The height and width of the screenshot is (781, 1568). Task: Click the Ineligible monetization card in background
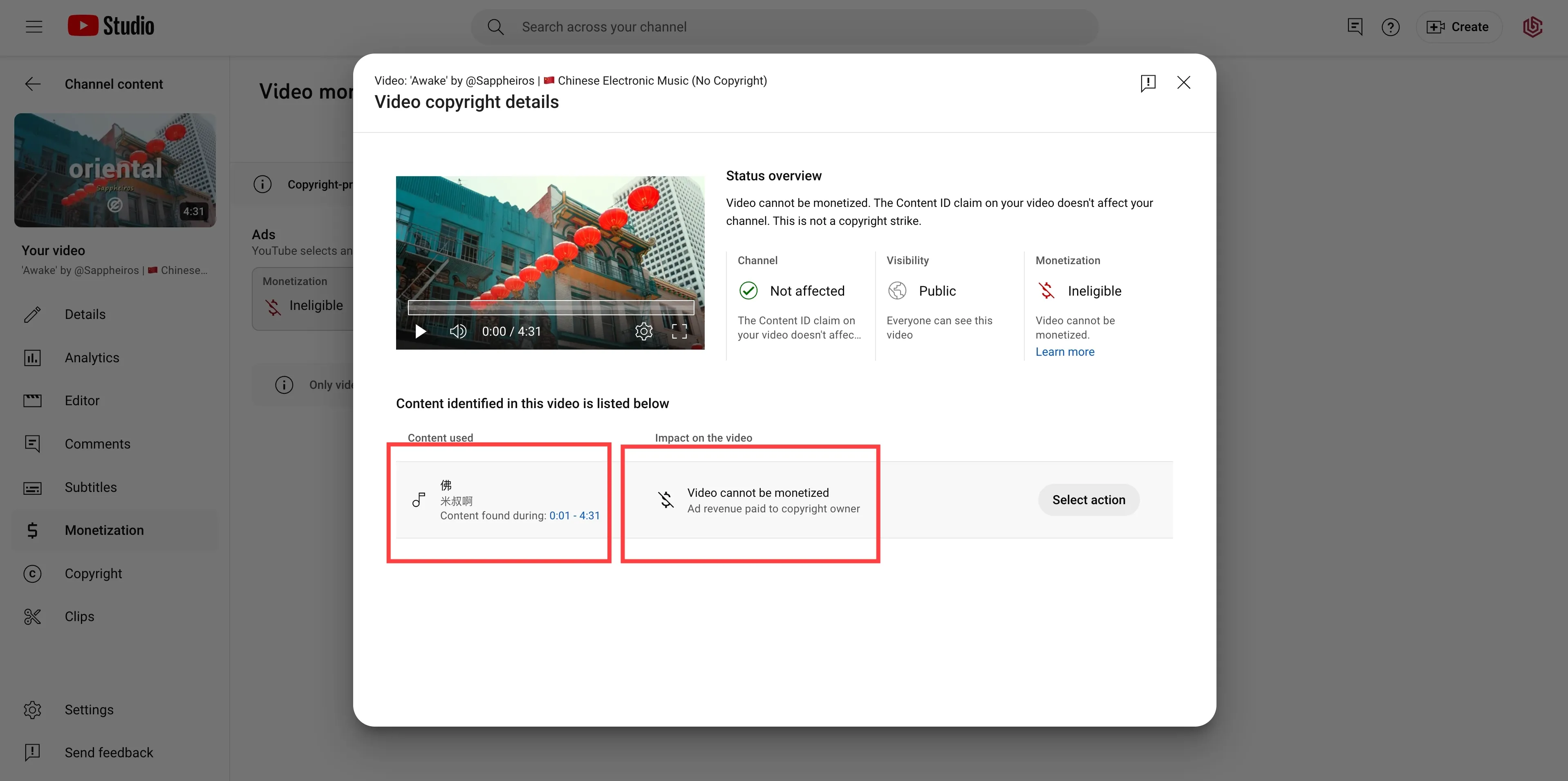coord(303,299)
